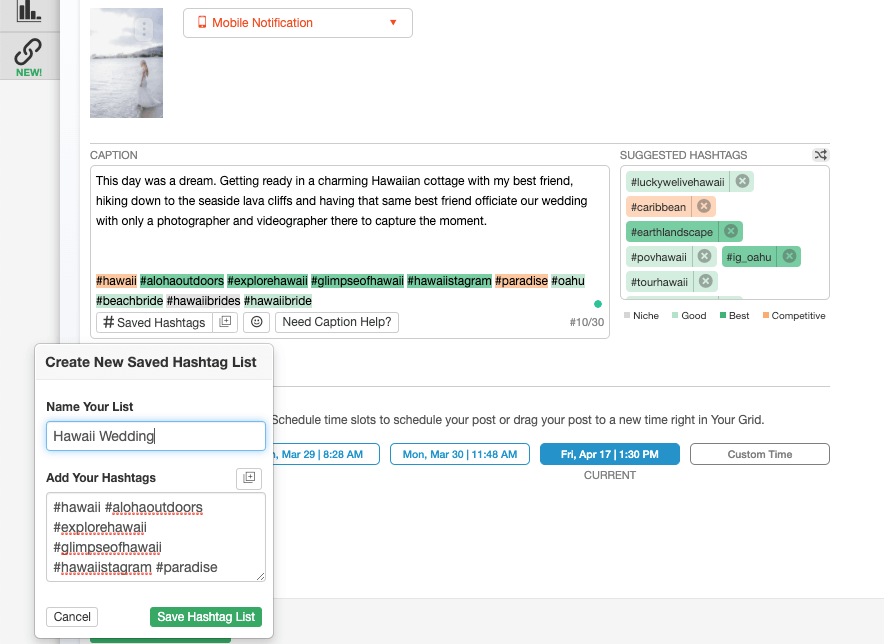Select the bride photo thumbnail

tap(126, 63)
